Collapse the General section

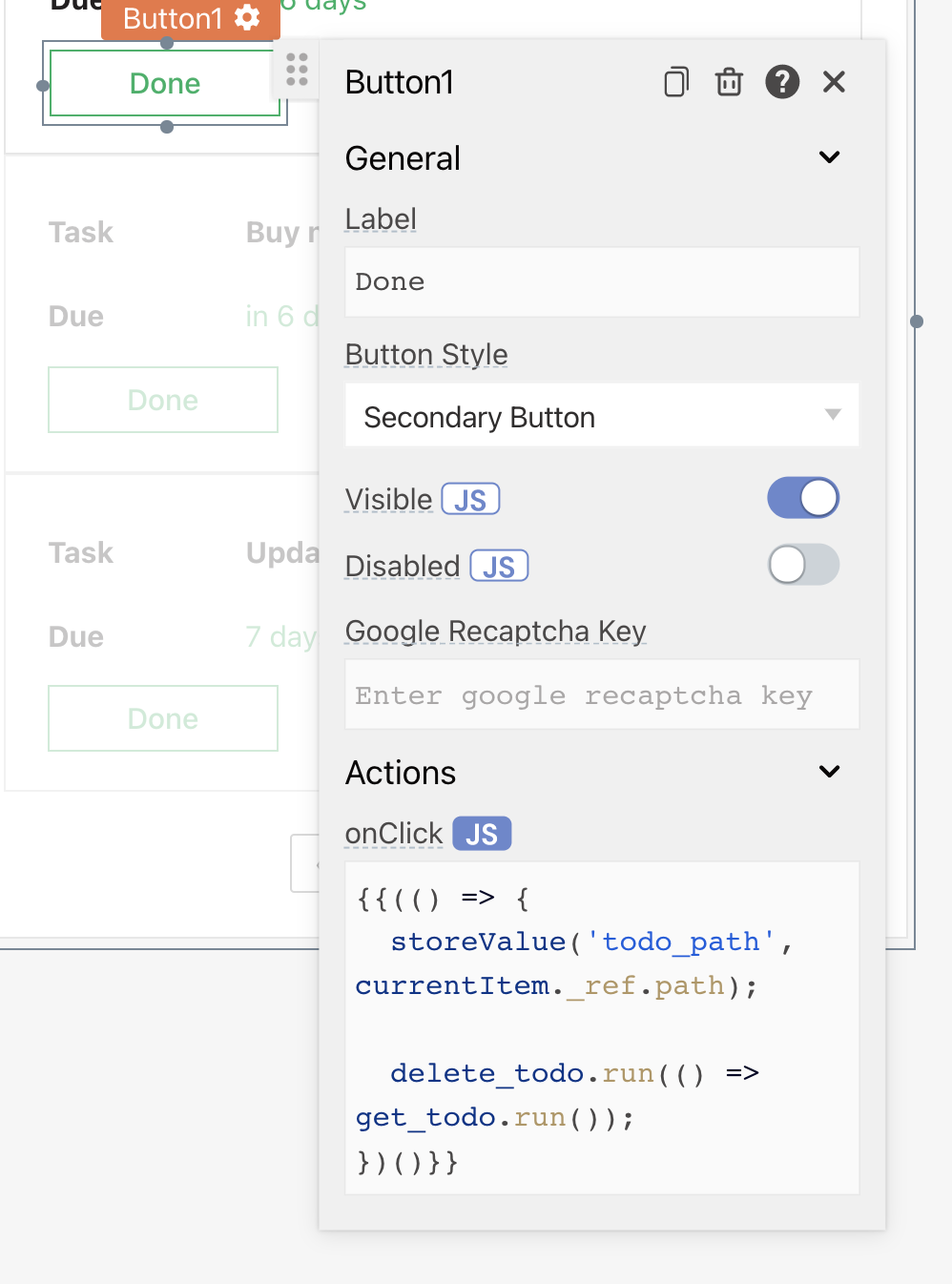pyautogui.click(x=829, y=156)
